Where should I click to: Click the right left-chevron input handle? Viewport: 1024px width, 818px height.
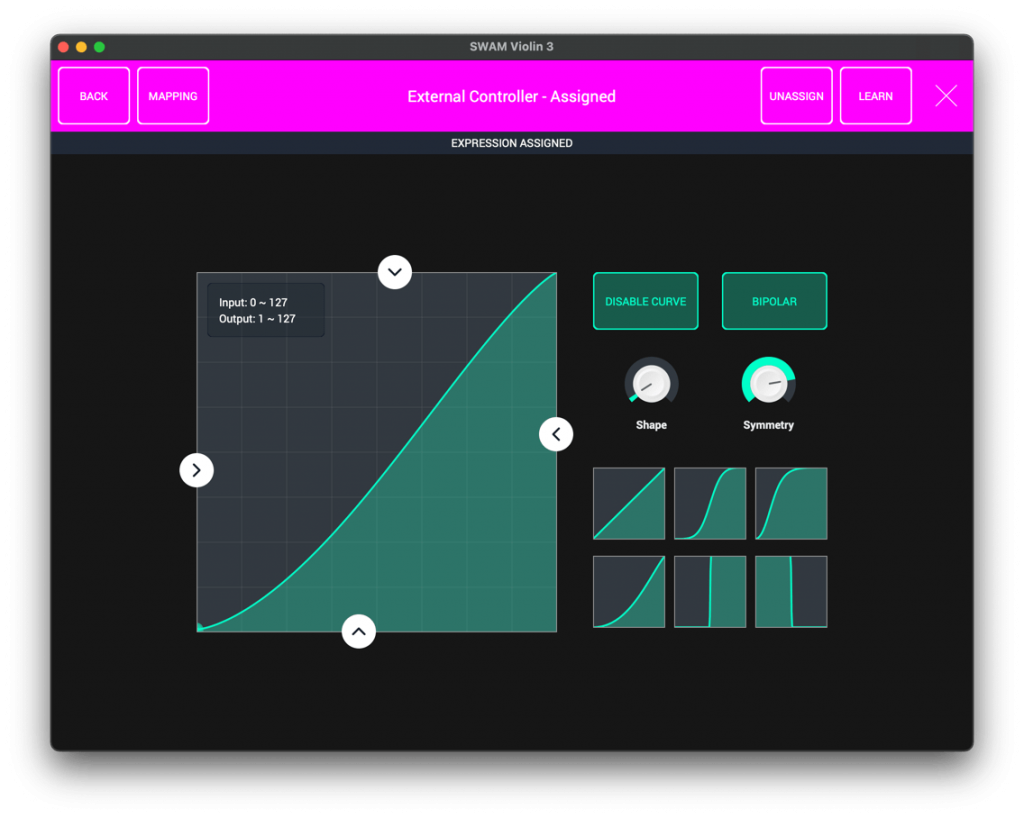556,434
